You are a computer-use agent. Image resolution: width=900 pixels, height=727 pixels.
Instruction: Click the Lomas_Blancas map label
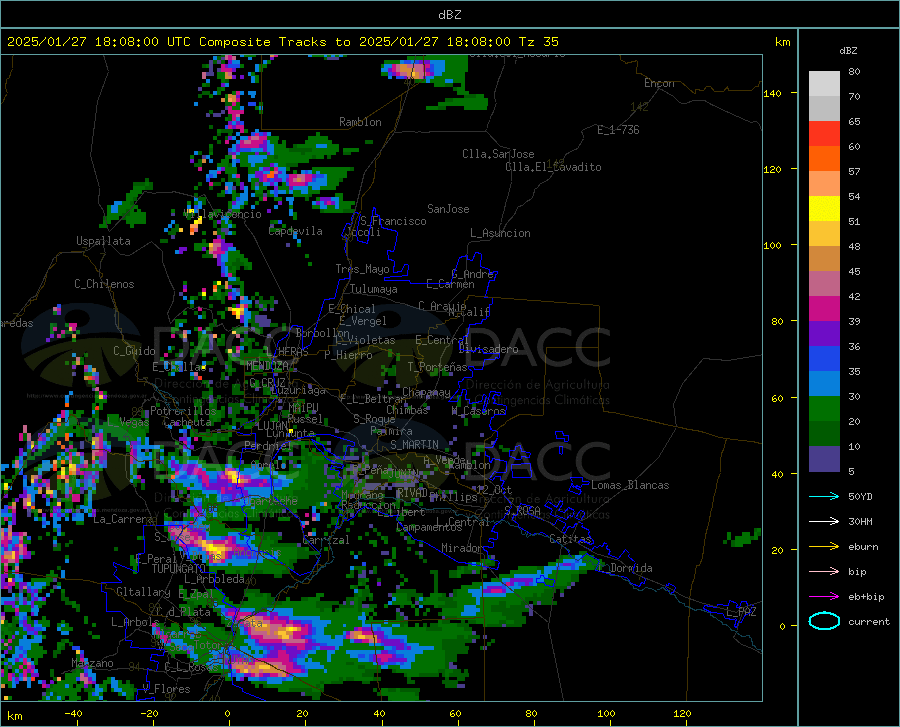630,485
